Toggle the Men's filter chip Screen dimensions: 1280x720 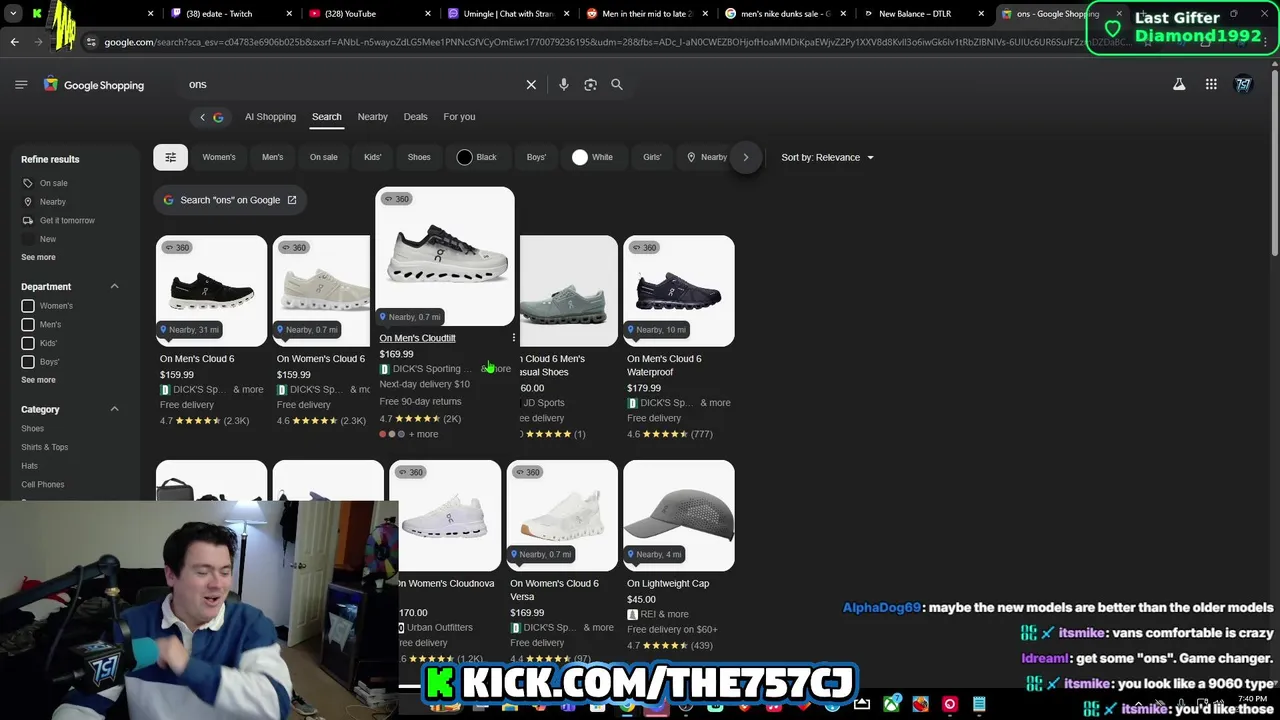pyautogui.click(x=272, y=157)
